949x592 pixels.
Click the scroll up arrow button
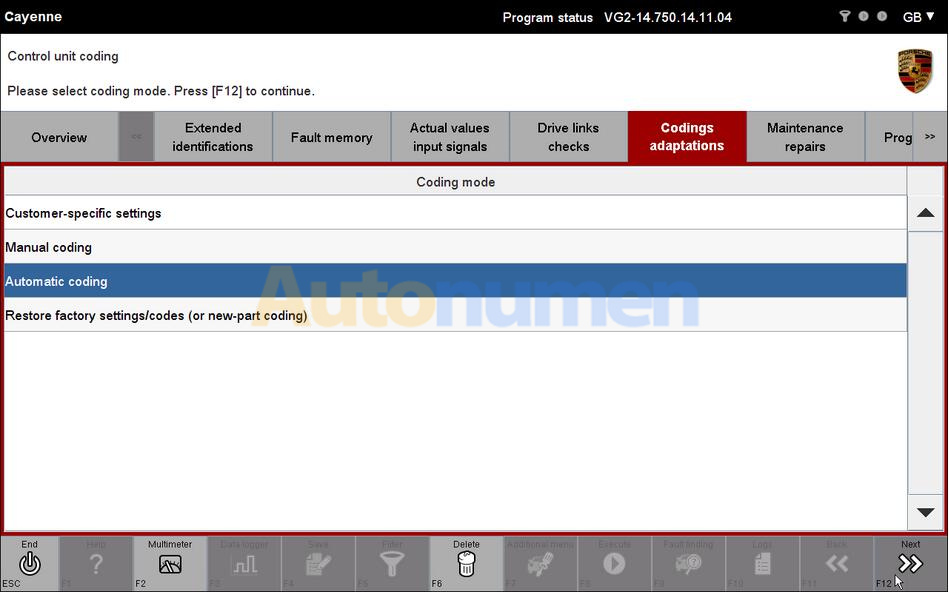(925, 213)
